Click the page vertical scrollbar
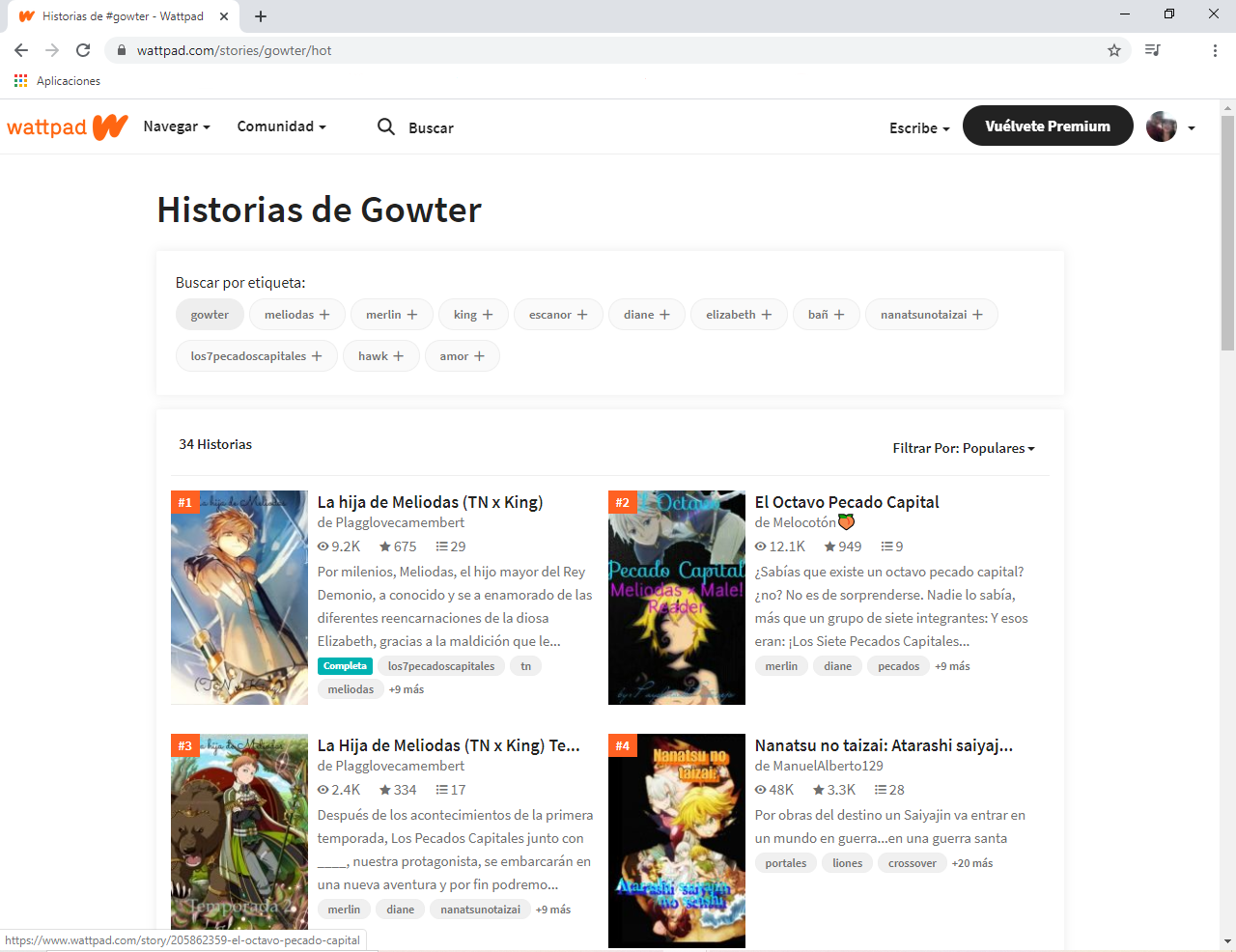Image resolution: width=1236 pixels, height=952 pixels. tap(1227, 232)
